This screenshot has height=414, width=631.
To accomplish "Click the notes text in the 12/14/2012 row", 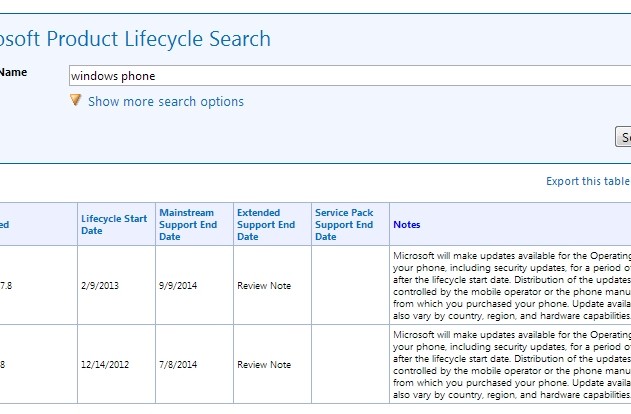I will tap(511, 364).
